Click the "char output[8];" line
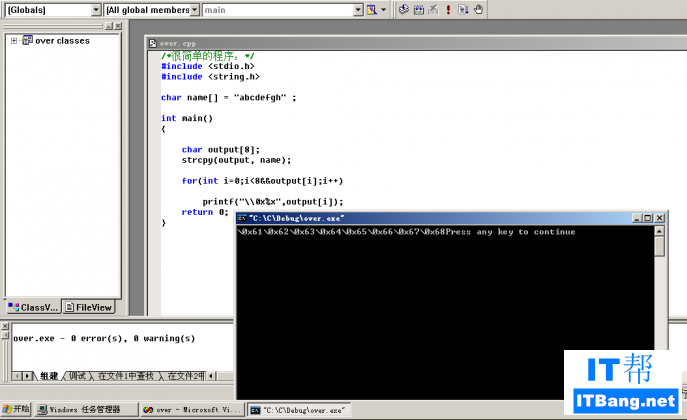 click(221, 149)
